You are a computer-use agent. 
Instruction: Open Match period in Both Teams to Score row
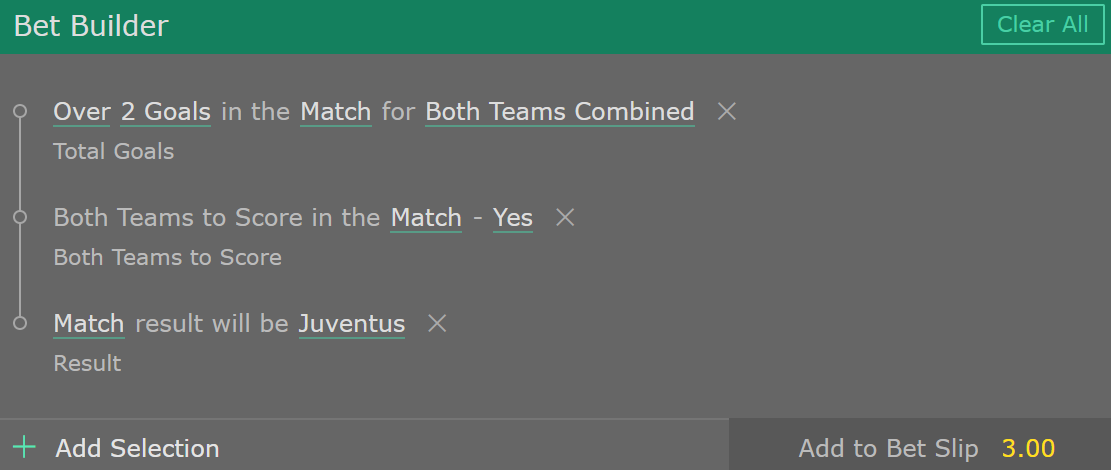tap(426, 218)
